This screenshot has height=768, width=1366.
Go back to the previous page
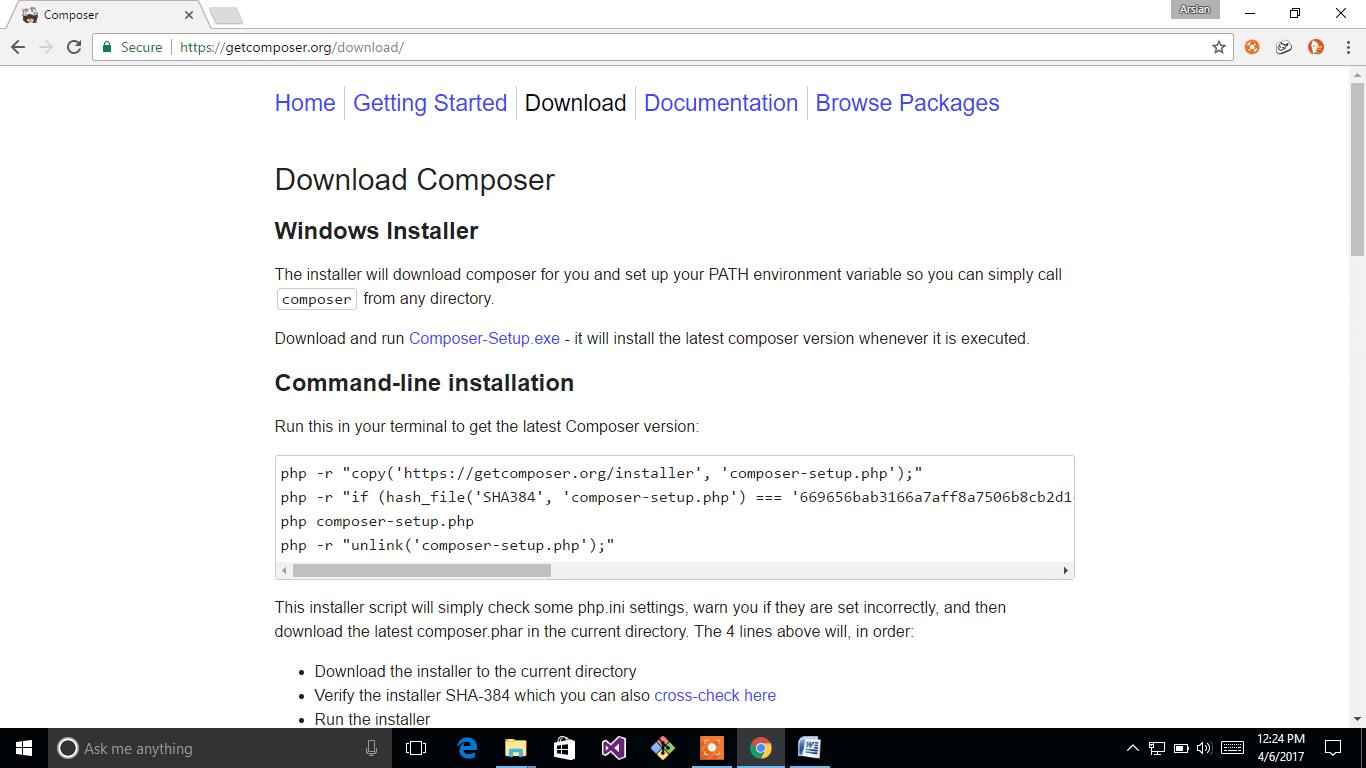pyautogui.click(x=18, y=47)
